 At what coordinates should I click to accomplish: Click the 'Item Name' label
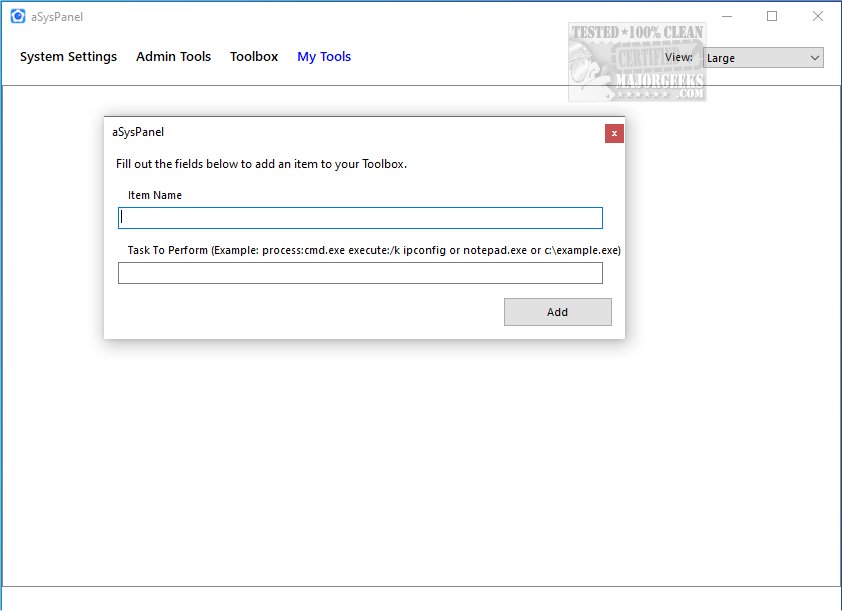point(155,195)
